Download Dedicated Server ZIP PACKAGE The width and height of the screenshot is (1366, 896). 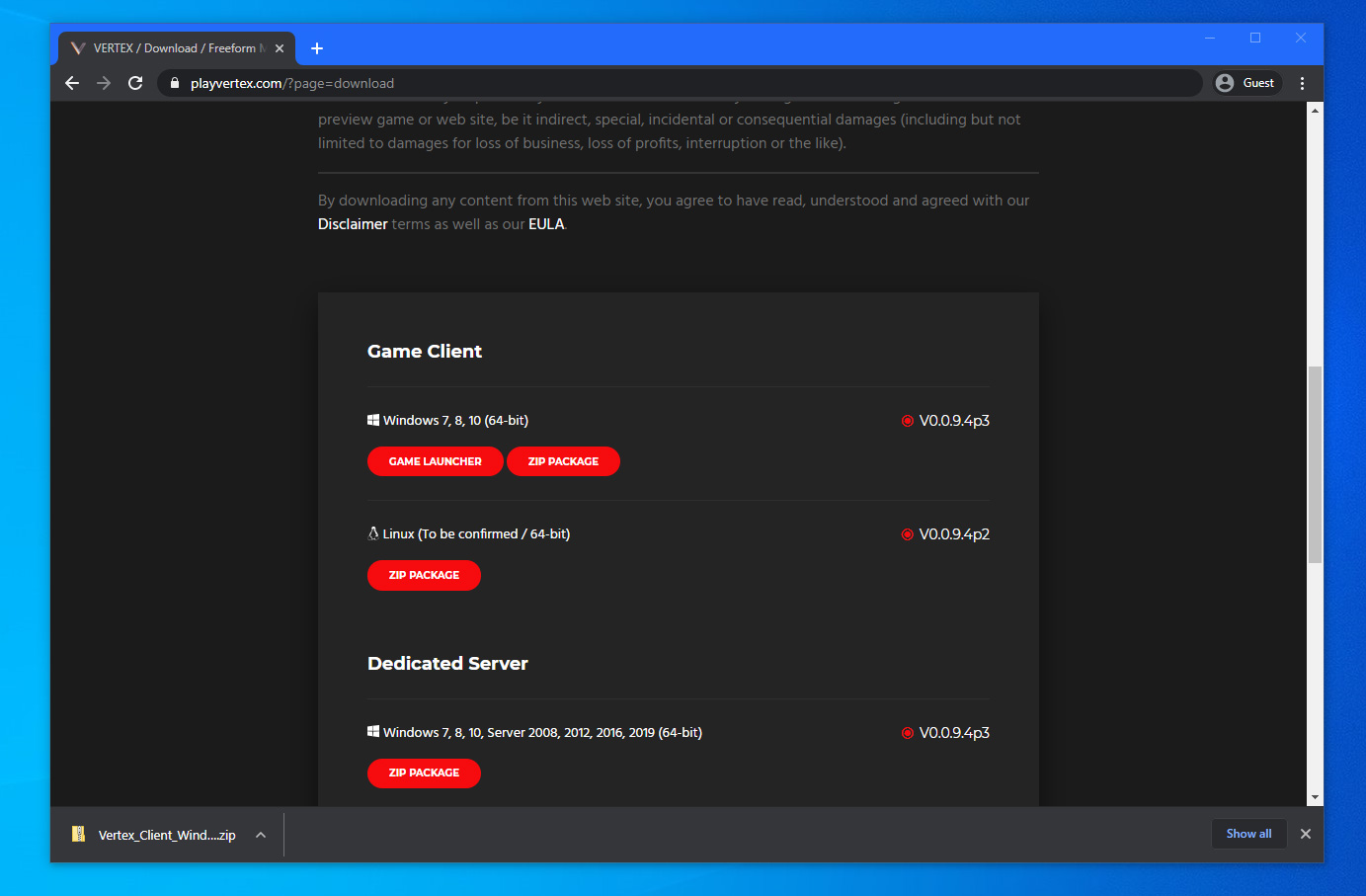(x=424, y=773)
